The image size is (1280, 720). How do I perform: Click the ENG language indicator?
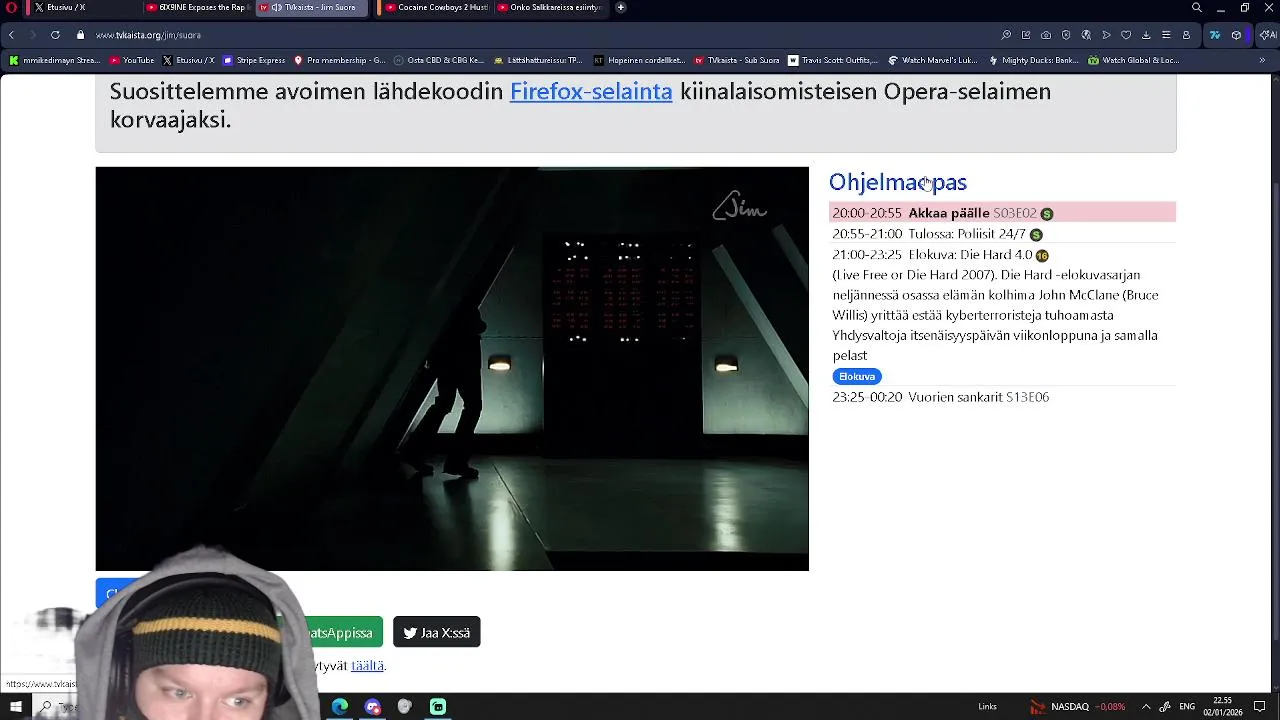click(x=1187, y=707)
